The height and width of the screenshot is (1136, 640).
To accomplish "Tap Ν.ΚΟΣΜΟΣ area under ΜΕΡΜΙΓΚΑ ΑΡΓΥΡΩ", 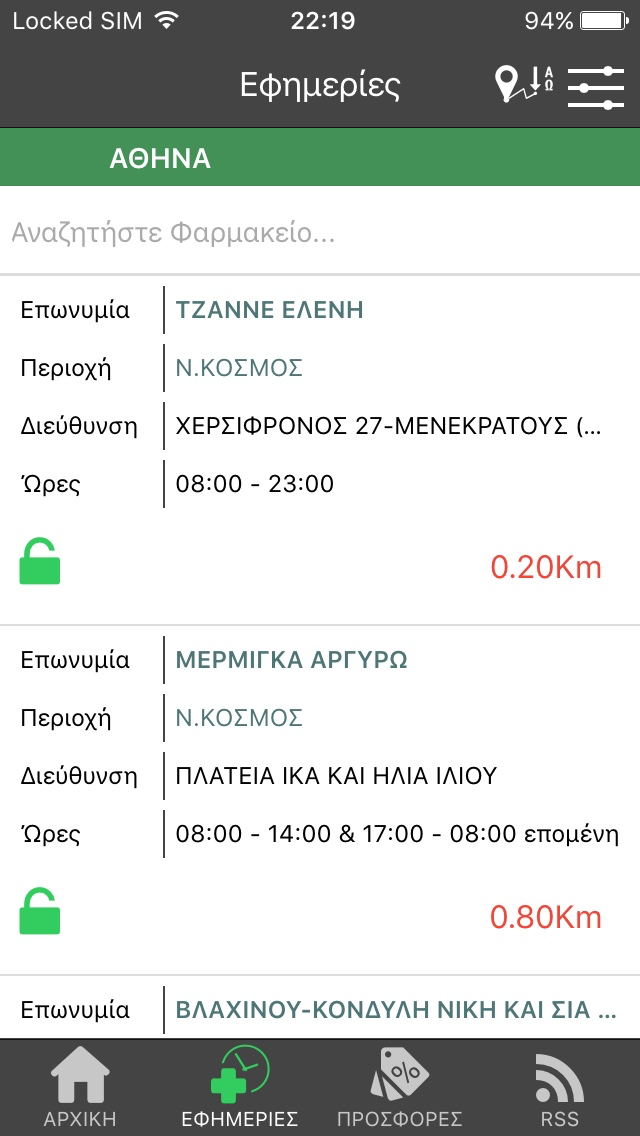I will pyautogui.click(x=239, y=718).
